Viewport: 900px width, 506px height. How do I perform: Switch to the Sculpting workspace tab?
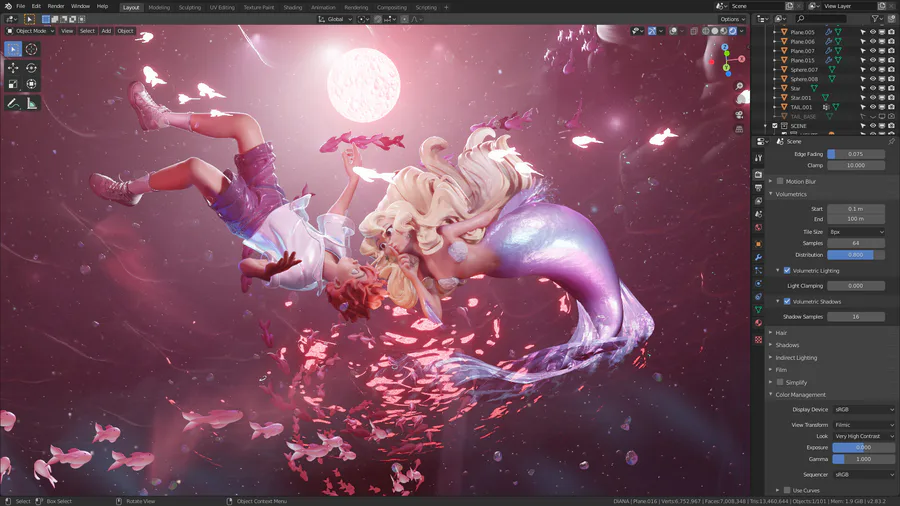point(189,7)
